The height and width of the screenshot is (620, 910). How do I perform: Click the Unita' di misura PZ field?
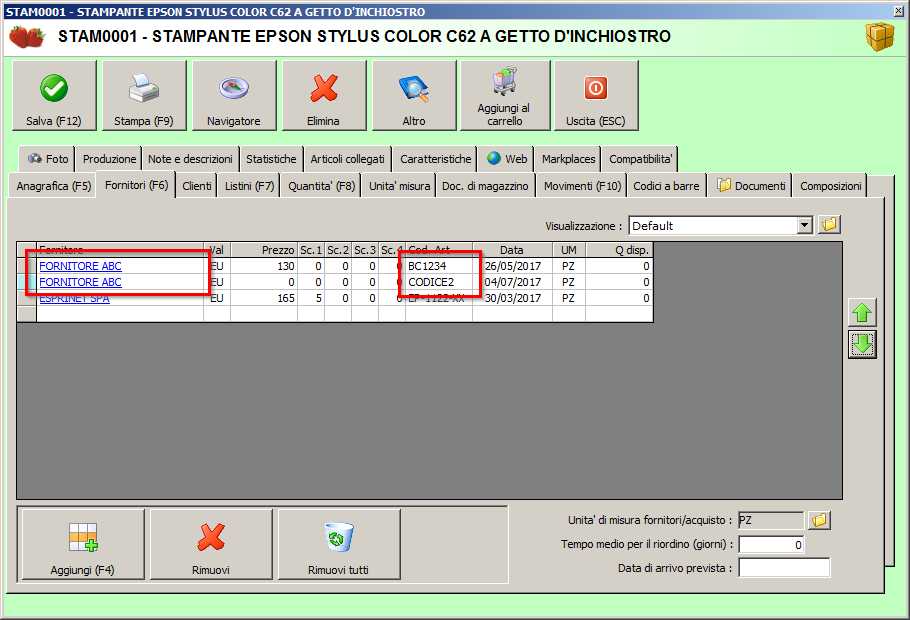pos(771,520)
